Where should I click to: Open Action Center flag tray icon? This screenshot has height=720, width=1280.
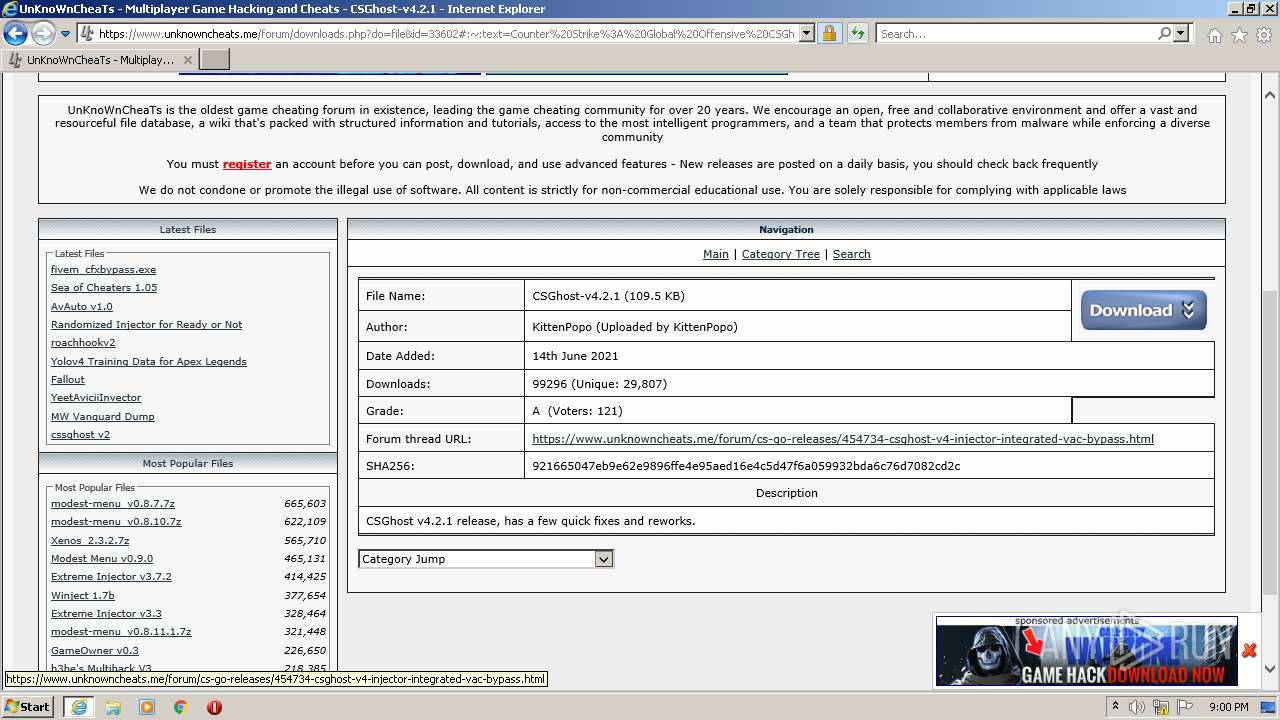[x=1185, y=707]
